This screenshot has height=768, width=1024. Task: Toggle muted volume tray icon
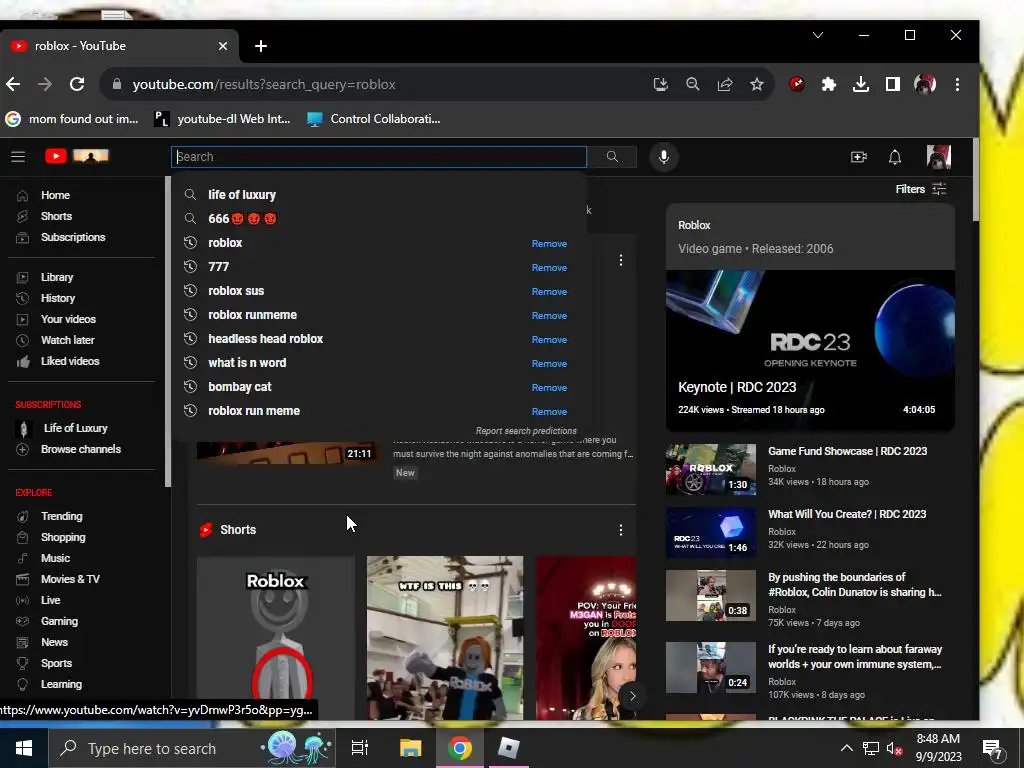[895, 748]
